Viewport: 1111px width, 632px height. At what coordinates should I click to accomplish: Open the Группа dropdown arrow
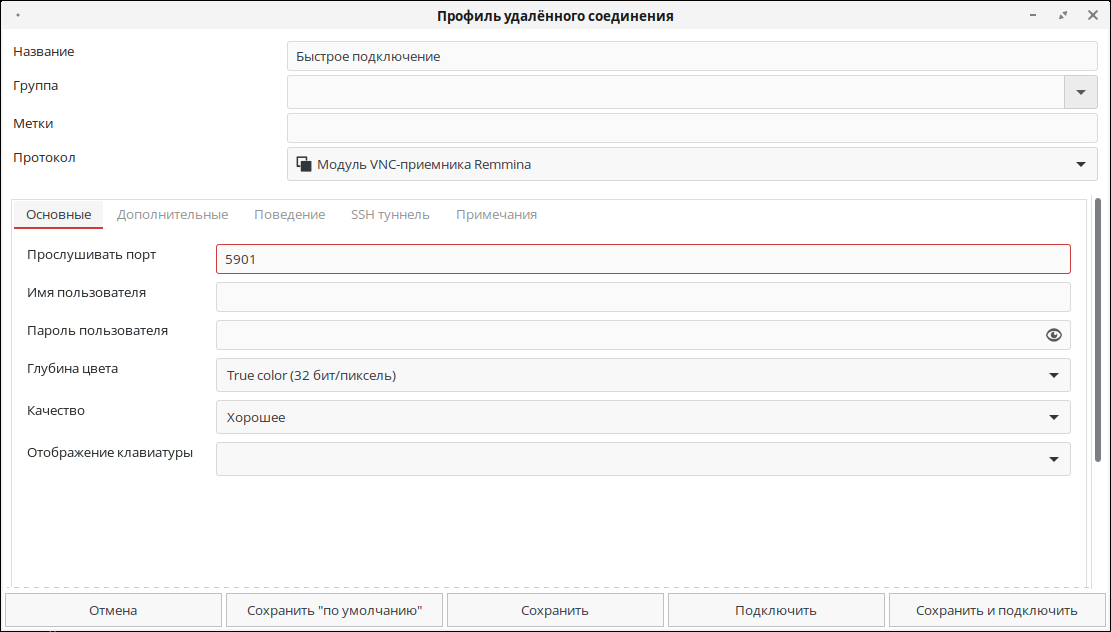pyautogui.click(x=1080, y=92)
